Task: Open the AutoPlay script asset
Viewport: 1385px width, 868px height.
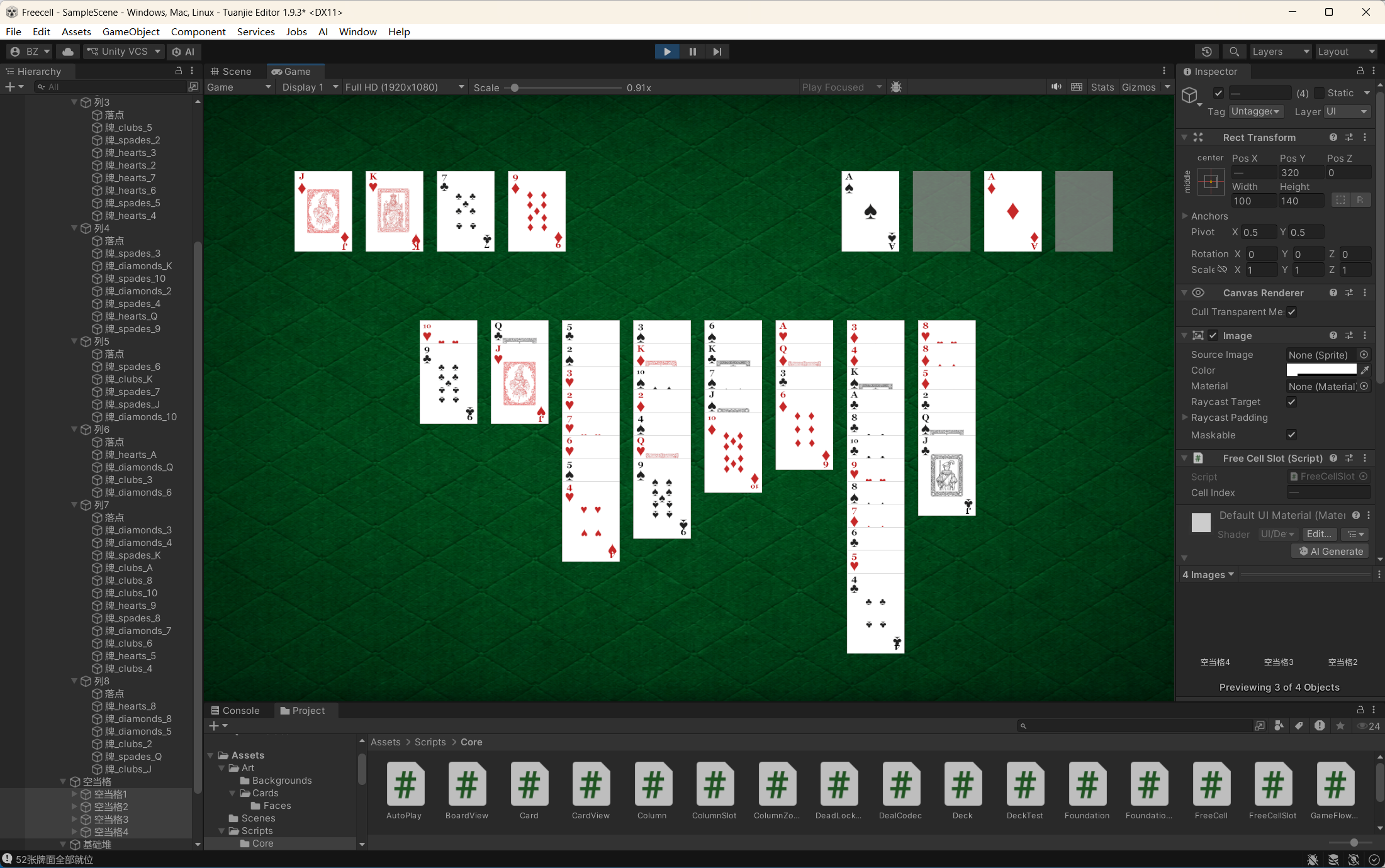Action: coord(405,790)
